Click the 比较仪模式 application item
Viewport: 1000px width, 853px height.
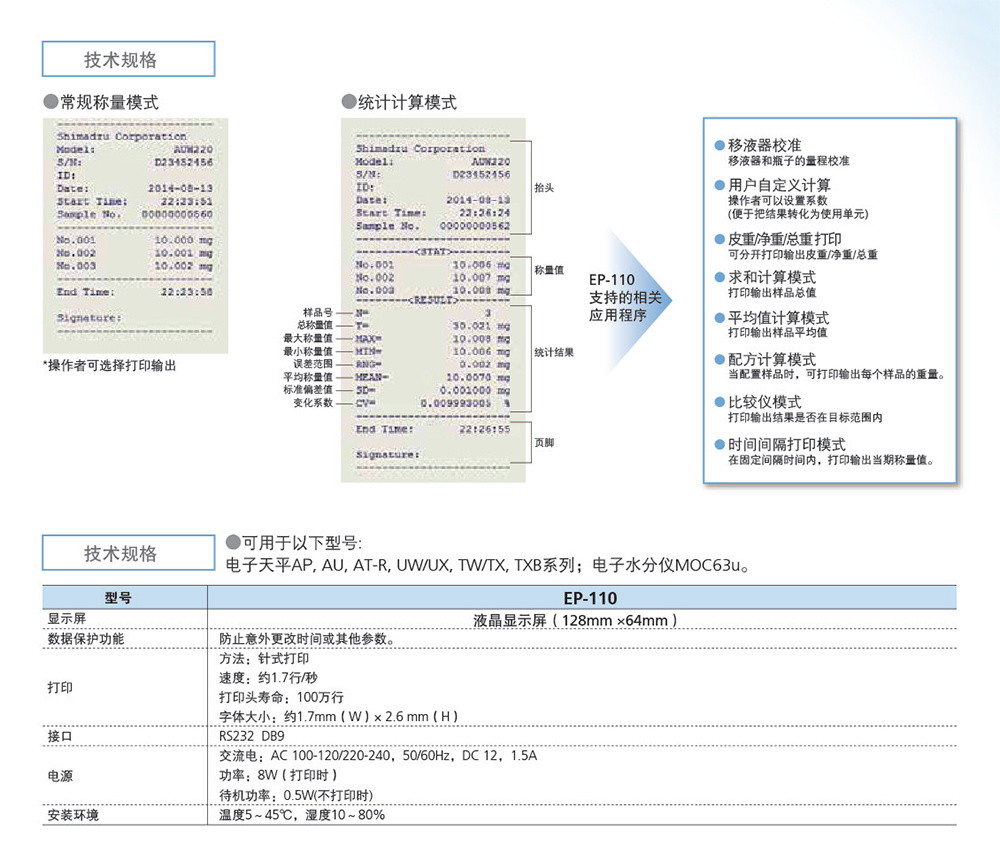765,402
